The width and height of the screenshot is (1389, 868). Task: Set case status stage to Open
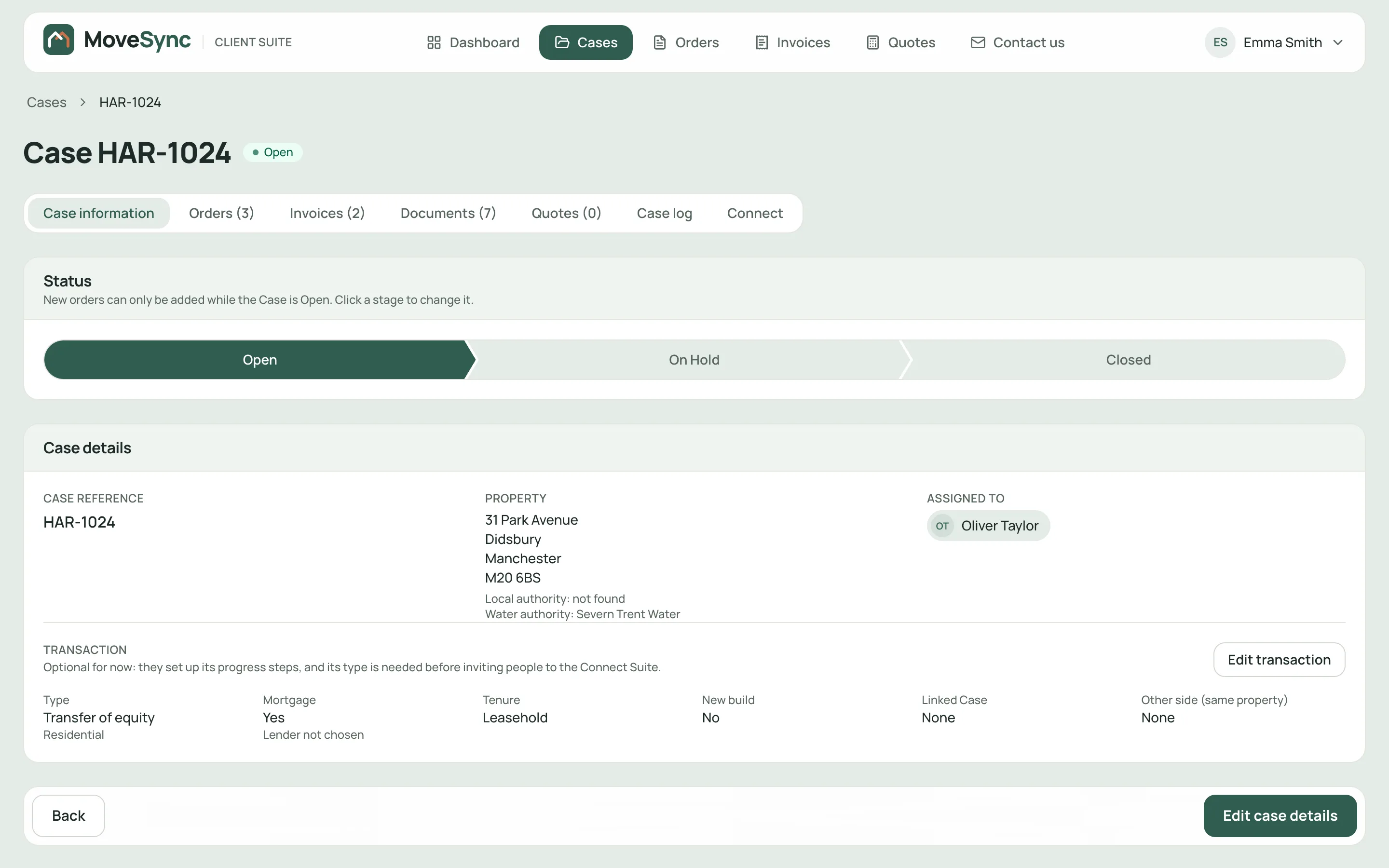(259, 360)
